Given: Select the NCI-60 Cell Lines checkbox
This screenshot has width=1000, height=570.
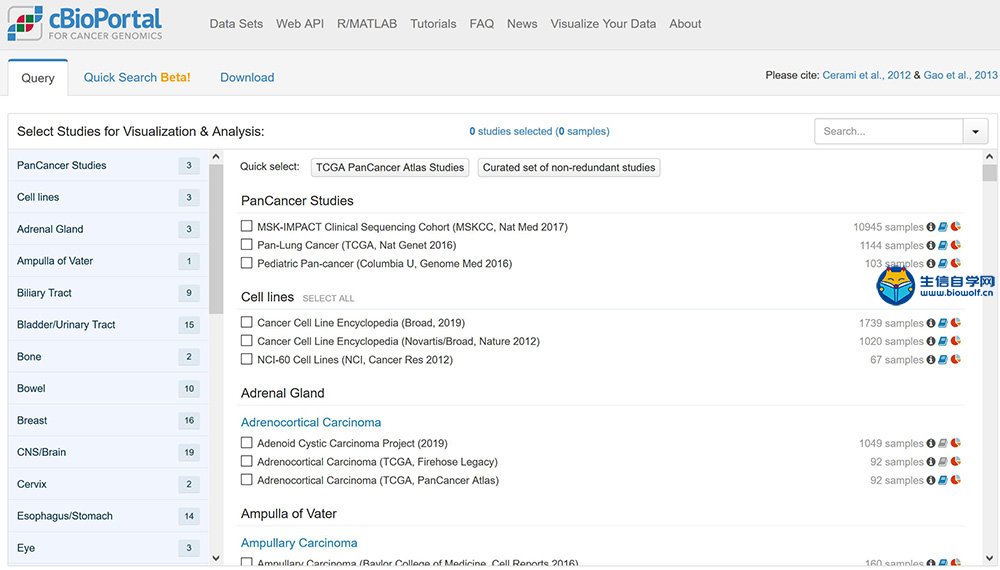Looking at the screenshot, I should click(247, 359).
